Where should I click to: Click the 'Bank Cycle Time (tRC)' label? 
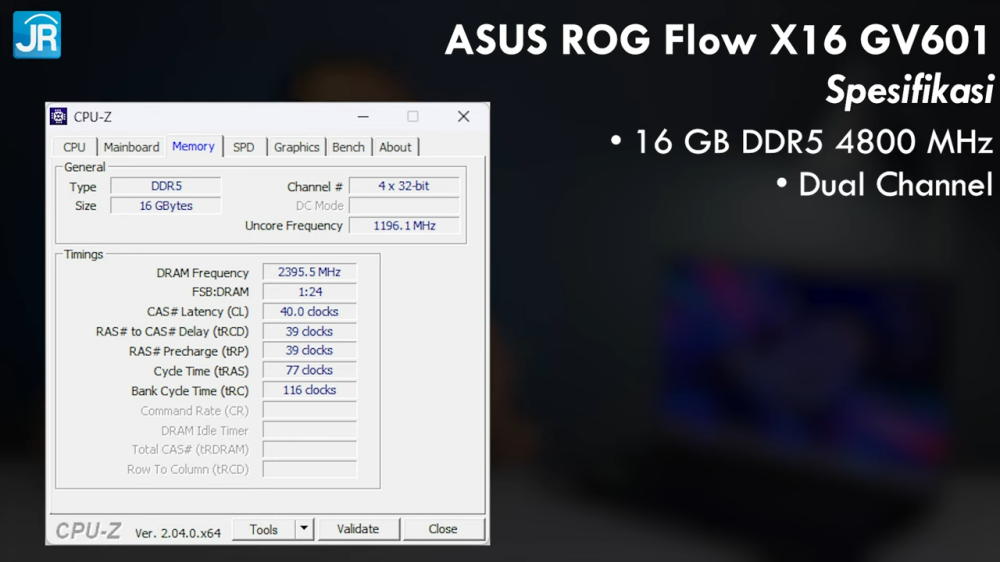[190, 391]
